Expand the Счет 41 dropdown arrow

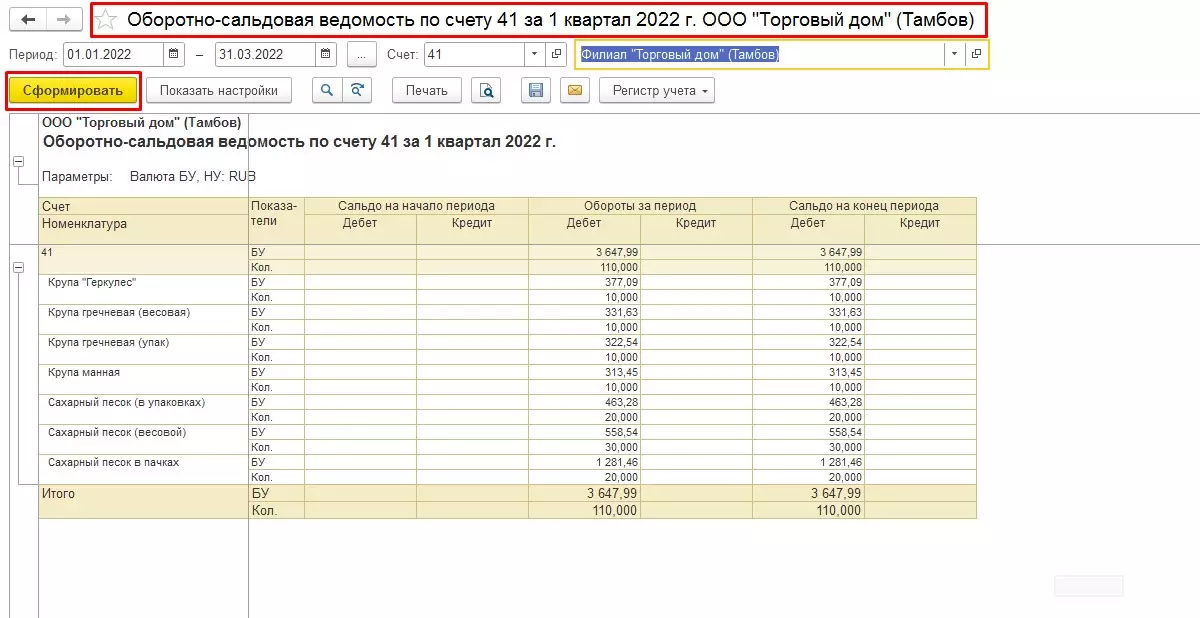pos(534,54)
